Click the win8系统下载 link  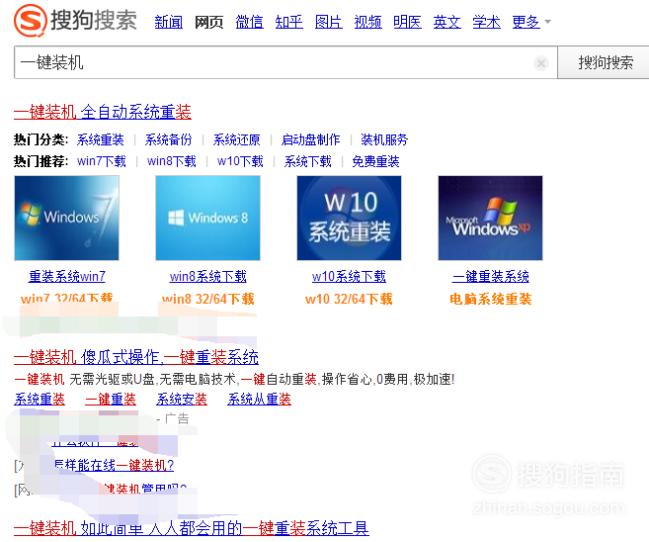coord(208,277)
